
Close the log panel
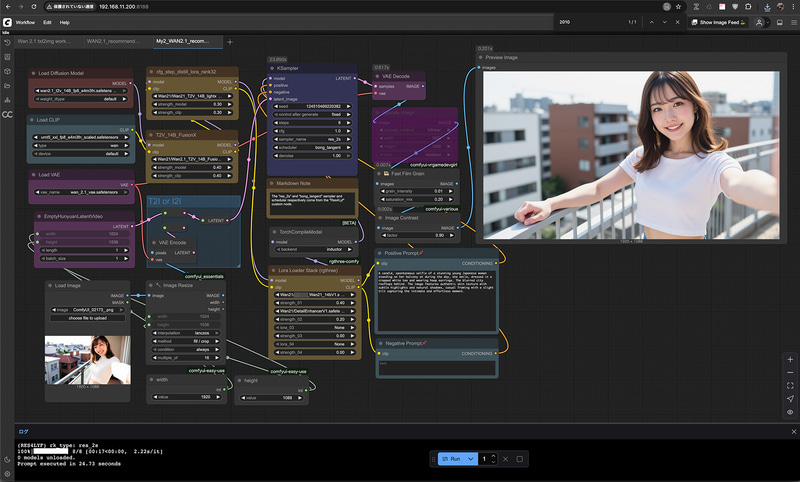793,432
